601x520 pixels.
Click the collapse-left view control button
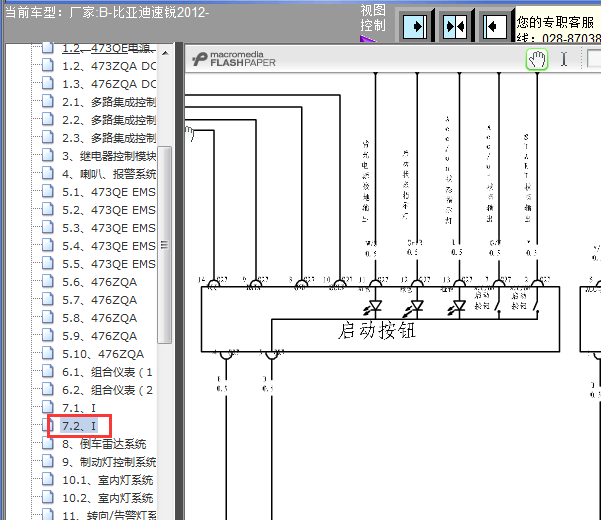click(x=495, y=26)
